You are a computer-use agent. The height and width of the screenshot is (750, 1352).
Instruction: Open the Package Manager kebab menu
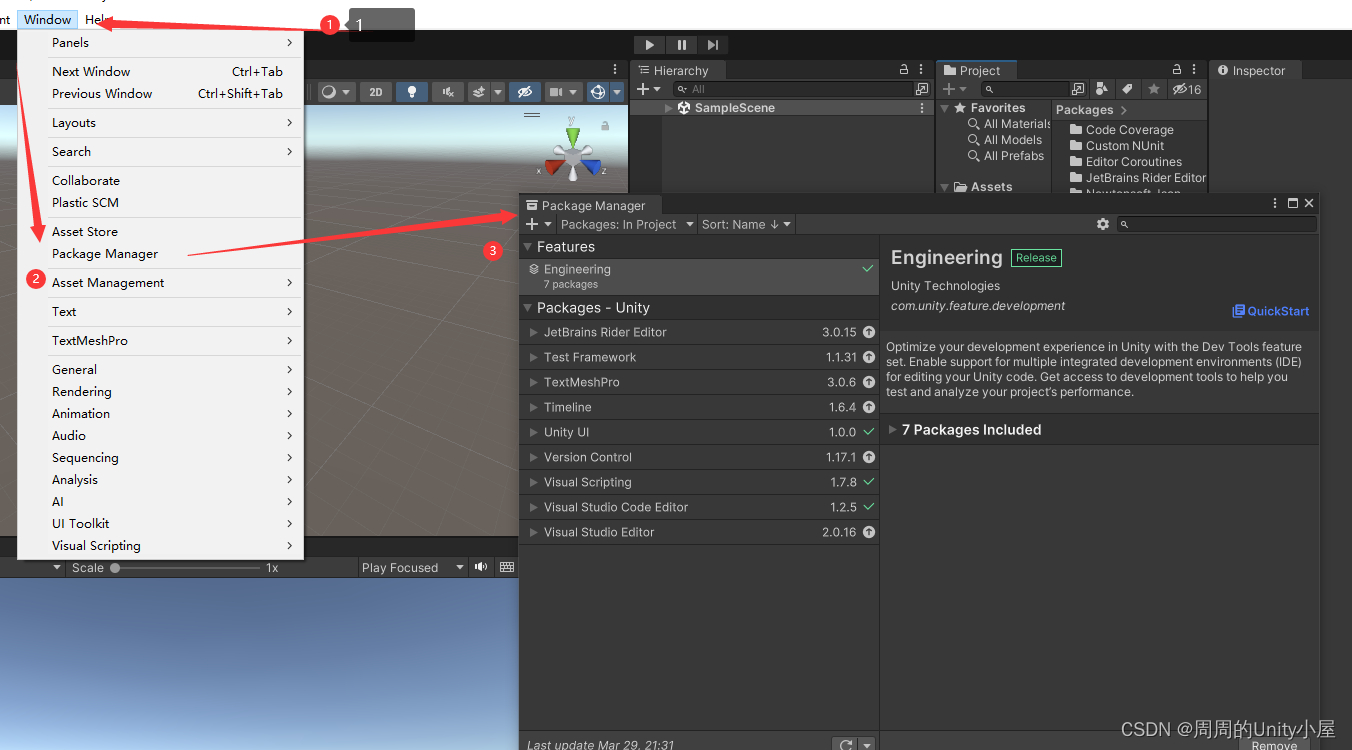click(1275, 203)
